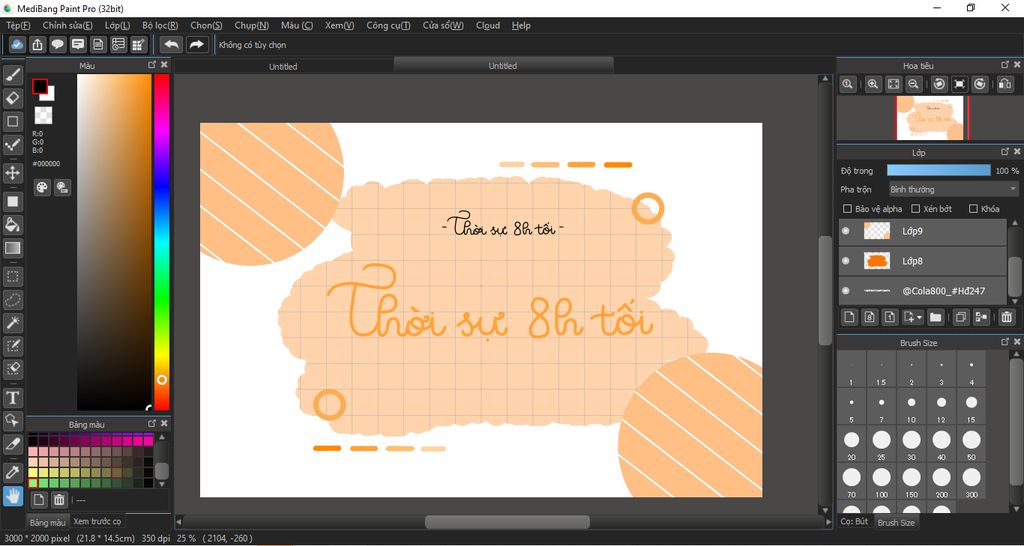Select the Magic Wand tool
1024x546 pixels.
point(13,323)
